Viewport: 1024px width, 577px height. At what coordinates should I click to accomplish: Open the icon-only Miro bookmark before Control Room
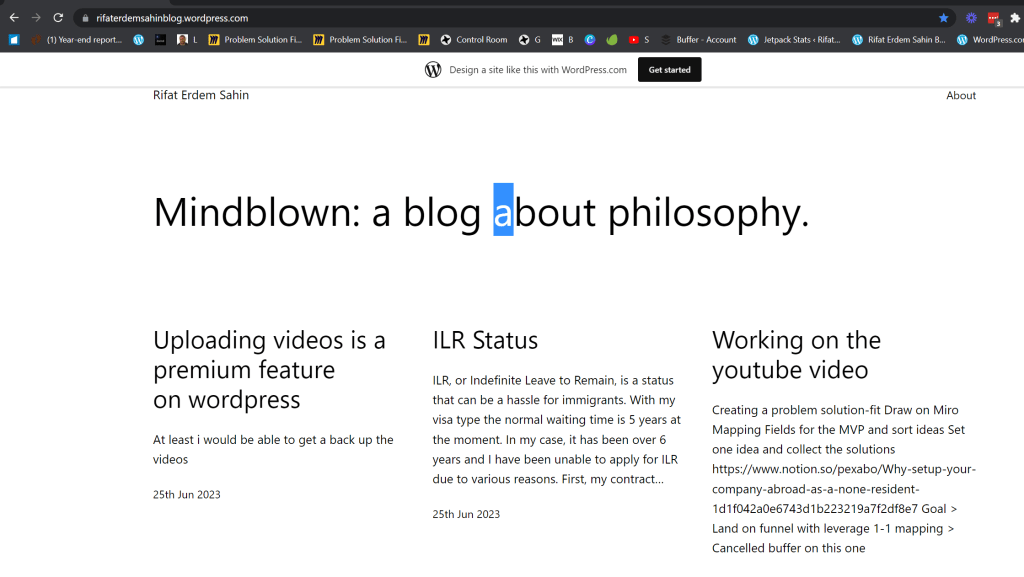coord(424,40)
